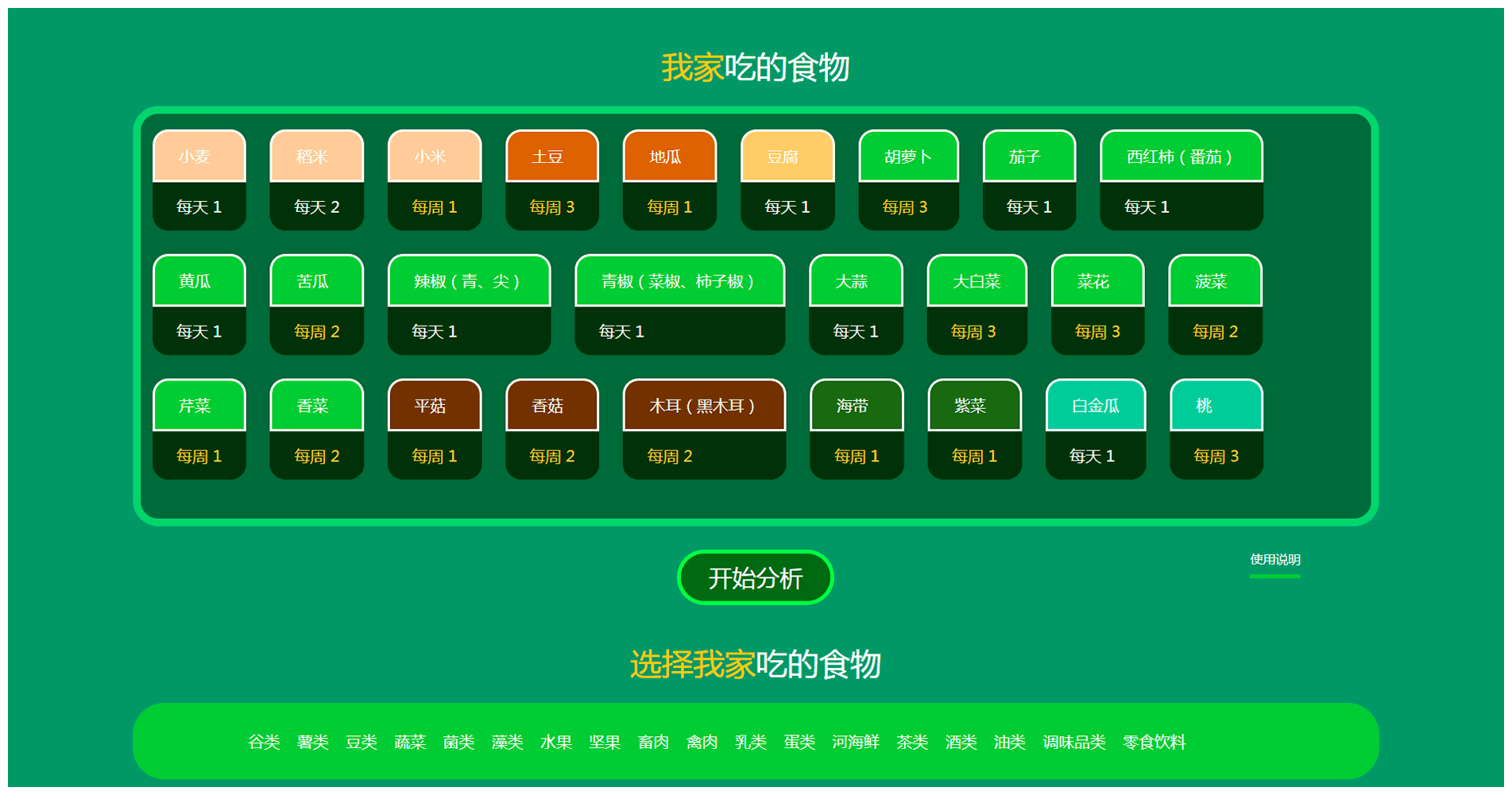Open the 使用说明 link
The width and height of the screenshot is (1512, 795).
tap(1274, 559)
